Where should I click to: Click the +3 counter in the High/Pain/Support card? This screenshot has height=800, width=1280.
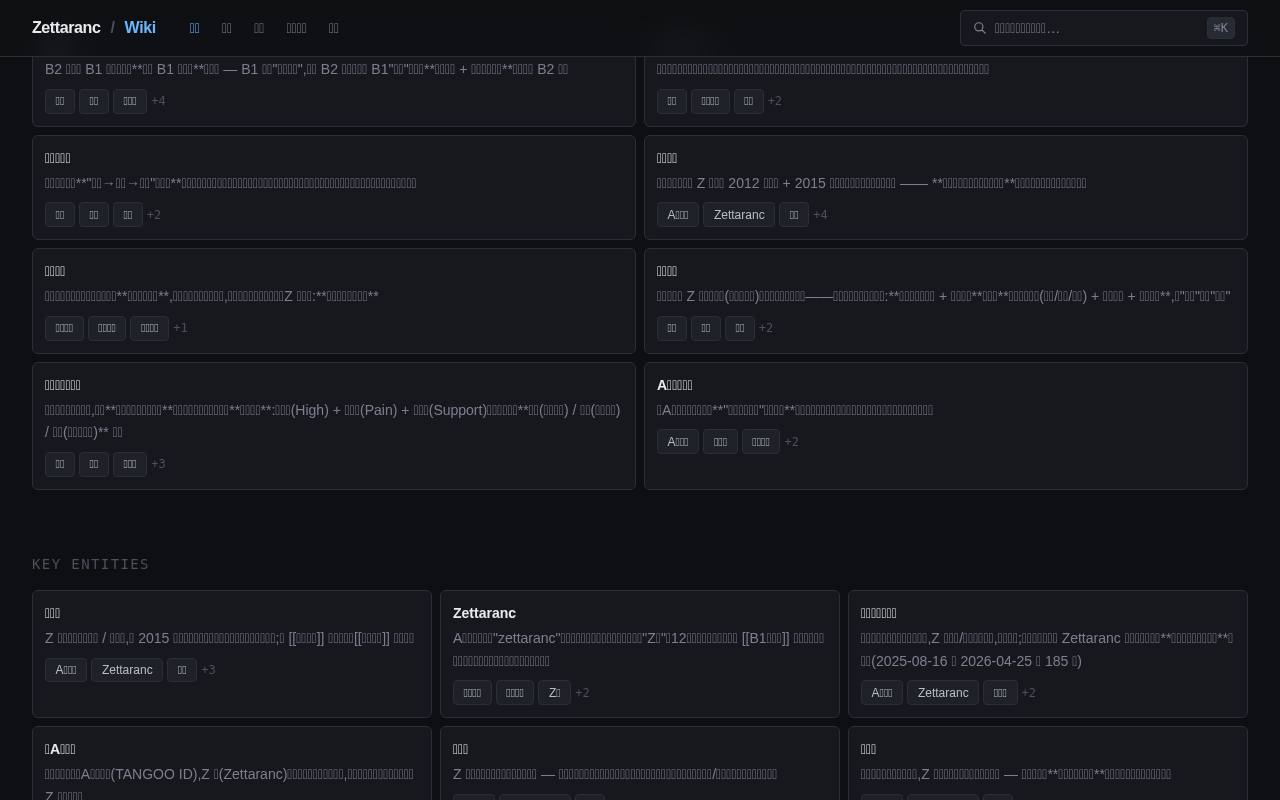[x=158, y=464]
